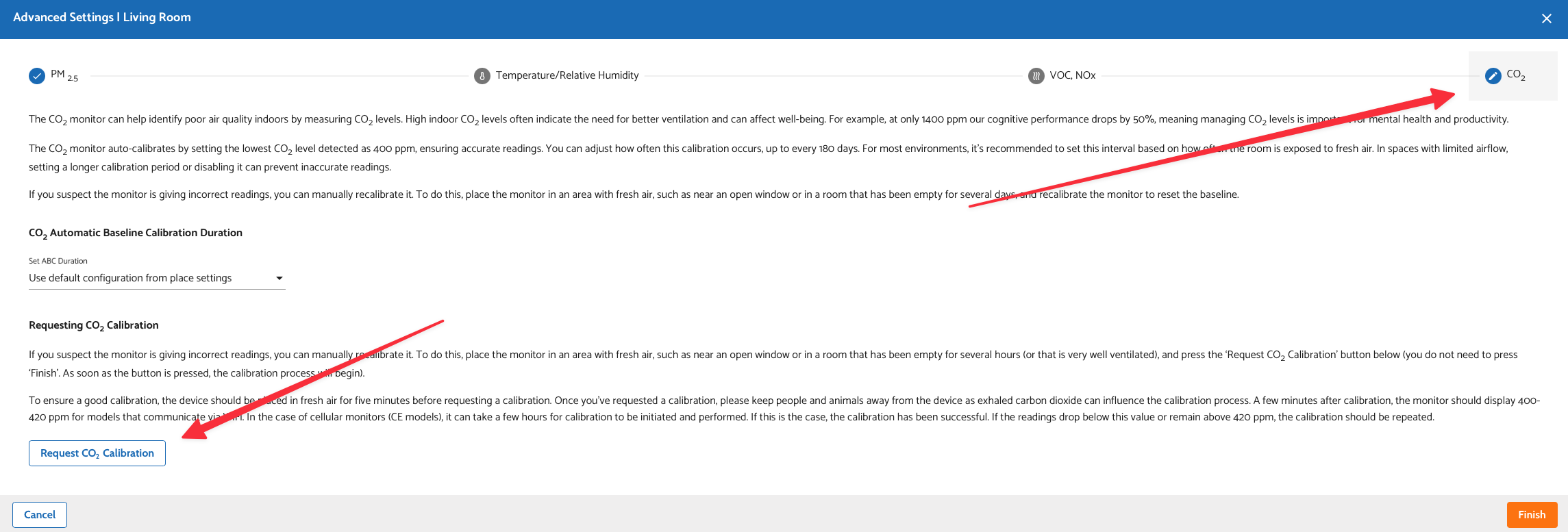Expand the Set ABC Duration dropdown arrow

pyautogui.click(x=279, y=278)
